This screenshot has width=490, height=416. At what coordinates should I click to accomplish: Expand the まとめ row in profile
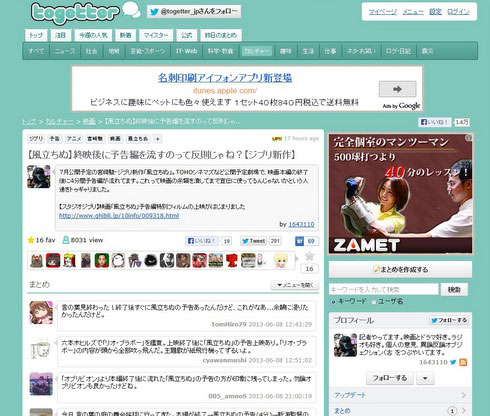(x=400, y=410)
